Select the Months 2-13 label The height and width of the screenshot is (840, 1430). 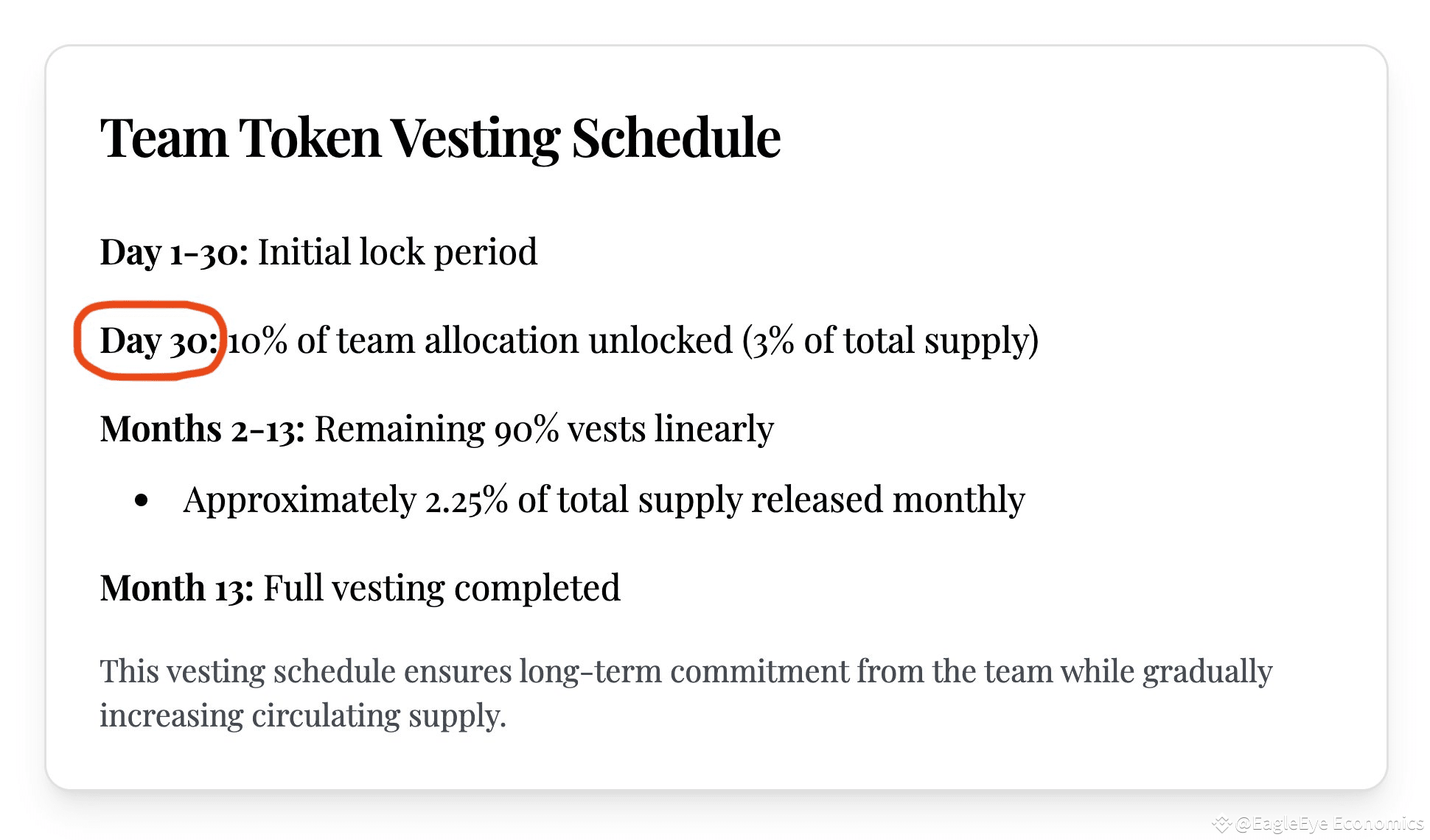pos(203,429)
